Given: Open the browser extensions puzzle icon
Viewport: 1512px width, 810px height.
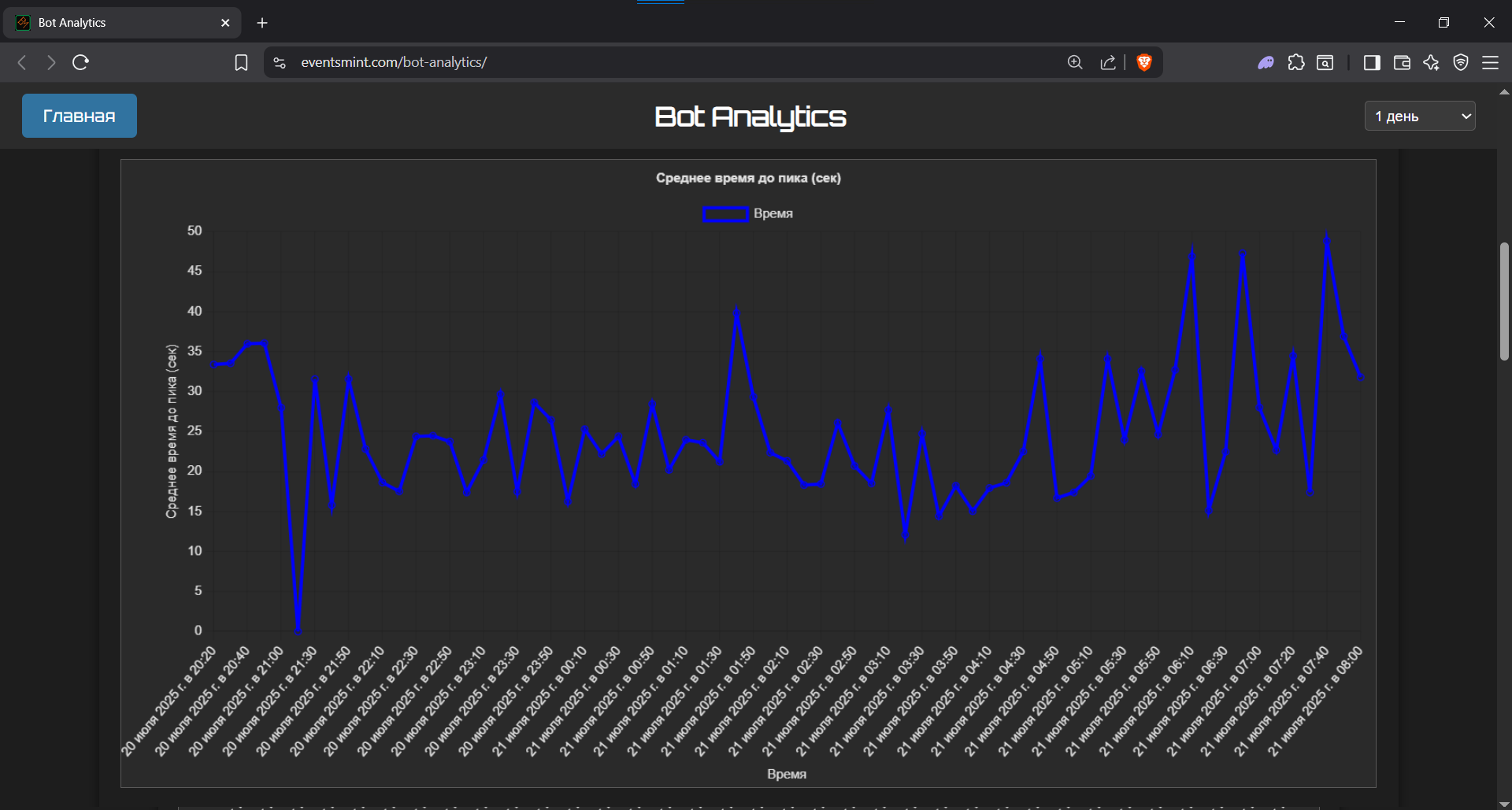Looking at the screenshot, I should [1296, 62].
